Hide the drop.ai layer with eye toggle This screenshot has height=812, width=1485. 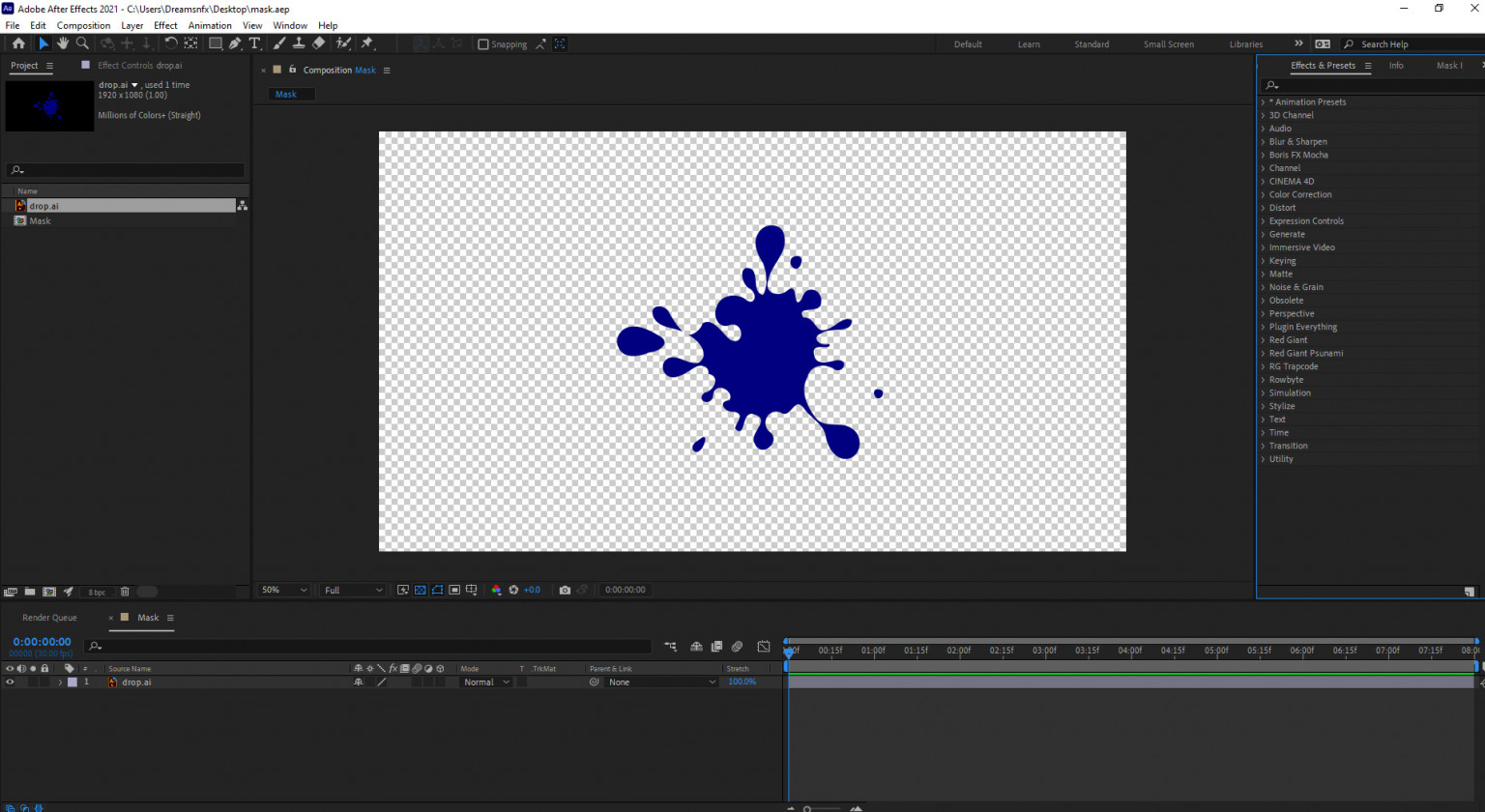coord(11,682)
